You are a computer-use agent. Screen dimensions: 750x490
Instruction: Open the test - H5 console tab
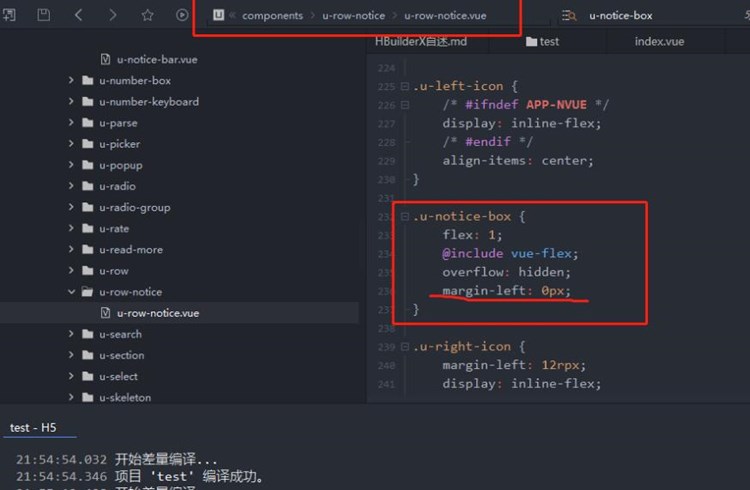pyautogui.click(x=33, y=427)
